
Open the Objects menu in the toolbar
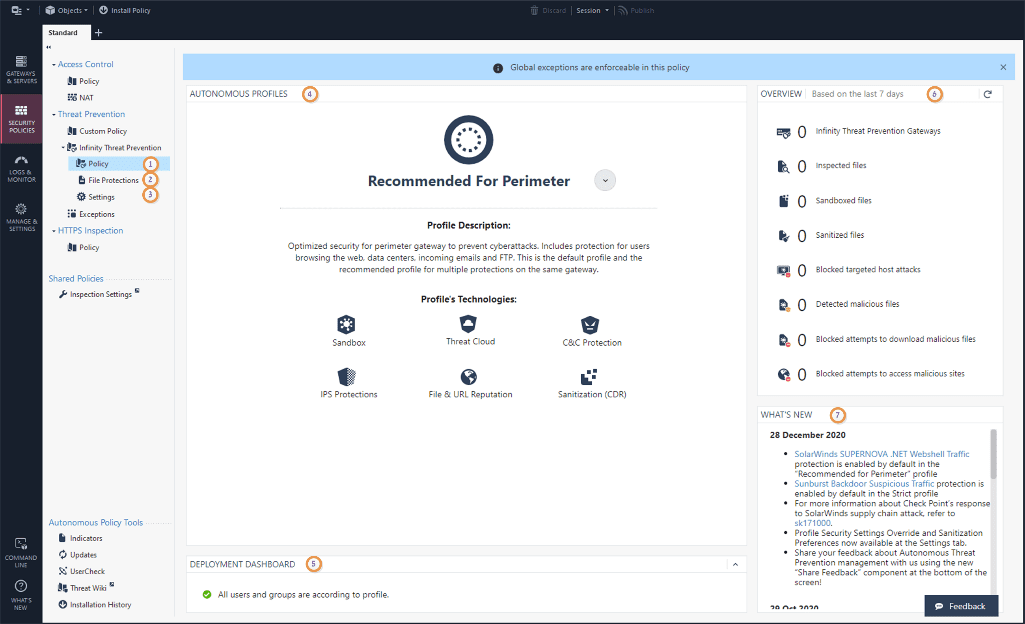[66, 10]
